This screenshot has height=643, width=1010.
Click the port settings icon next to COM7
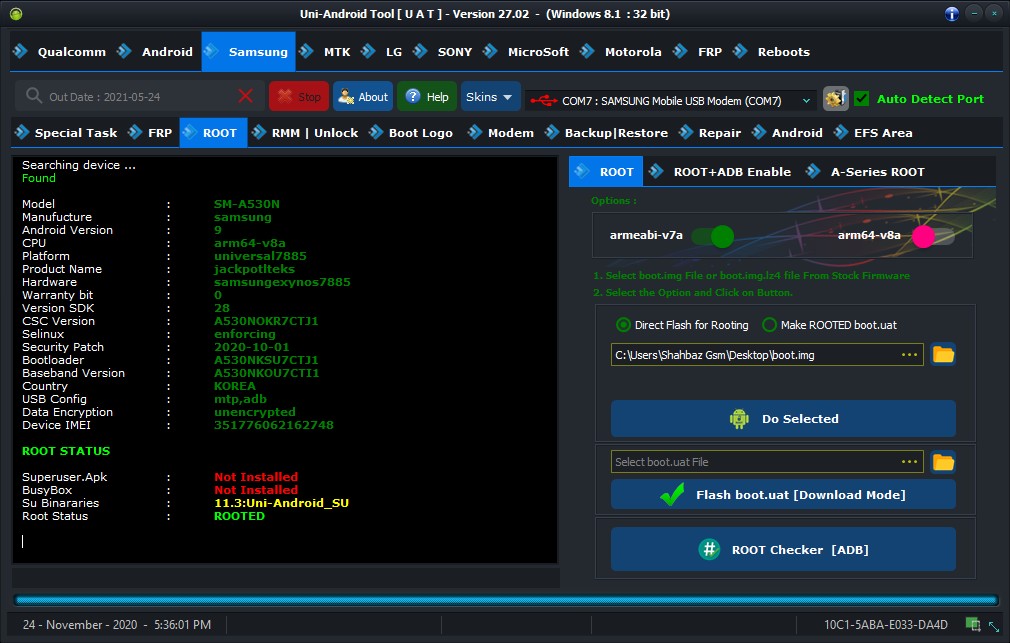[835, 98]
